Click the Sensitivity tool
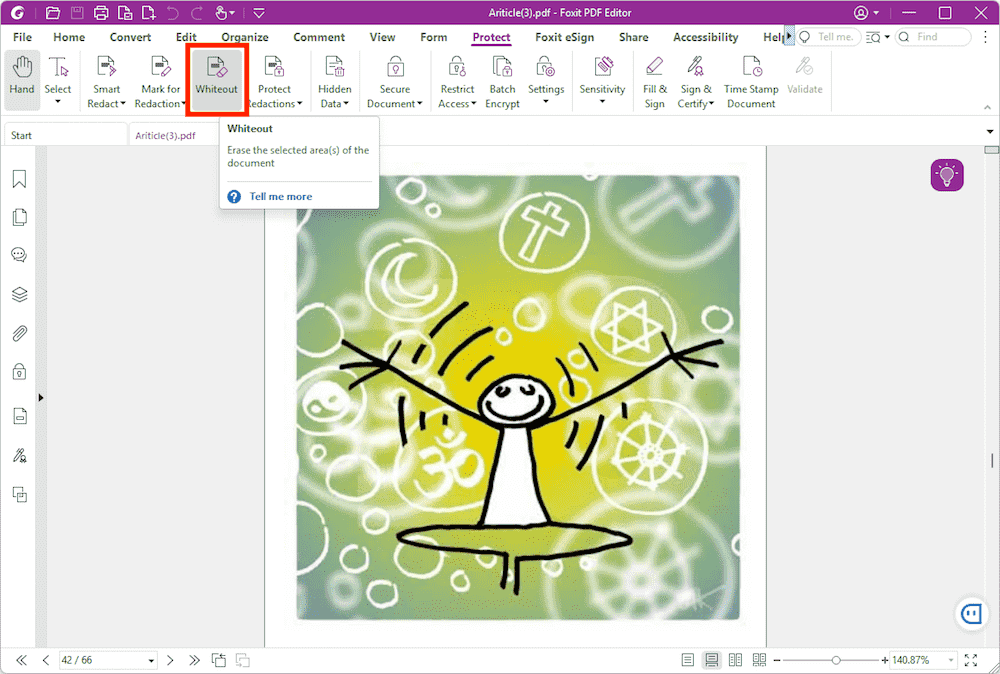 (601, 75)
